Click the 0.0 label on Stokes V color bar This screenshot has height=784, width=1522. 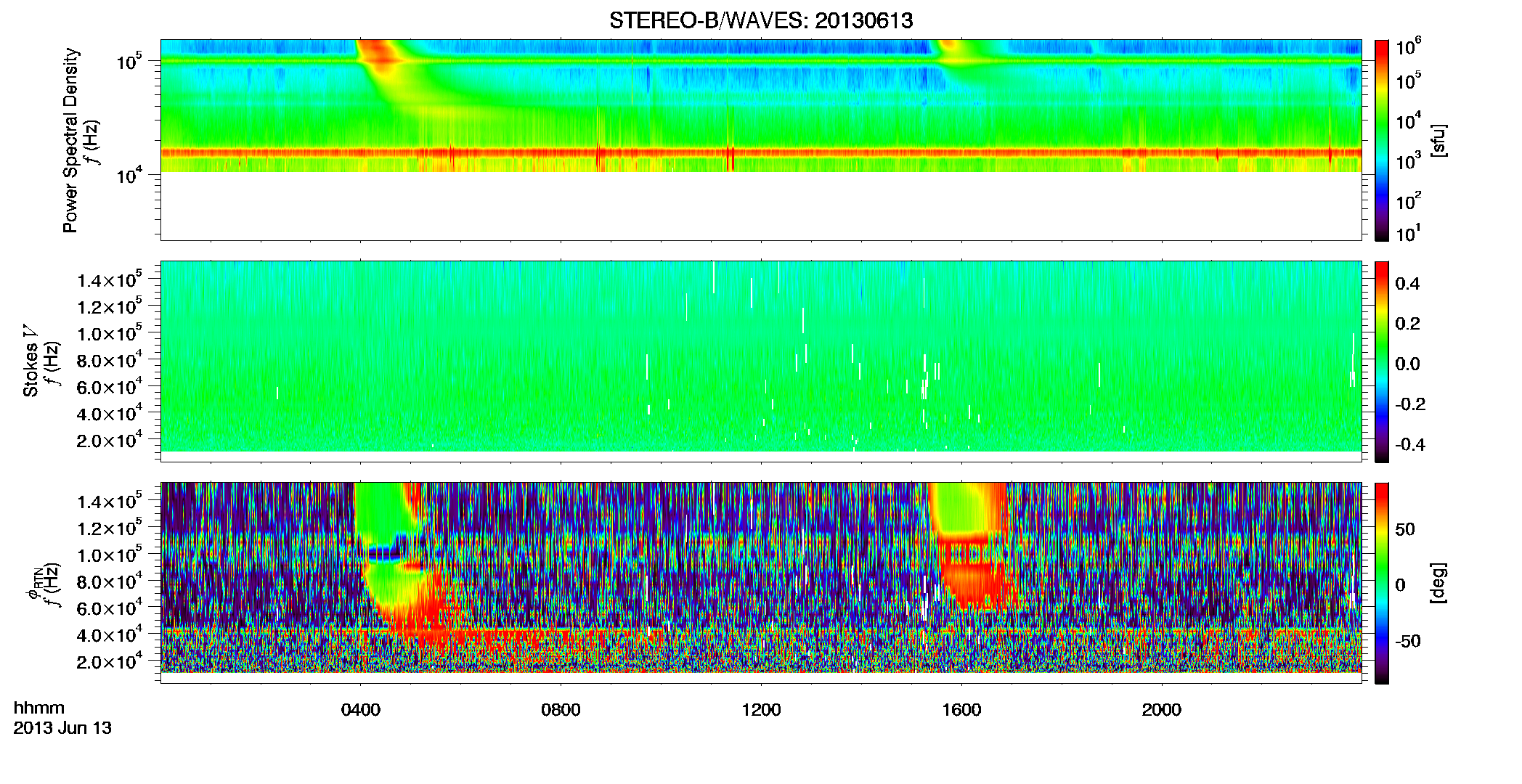[1407, 364]
